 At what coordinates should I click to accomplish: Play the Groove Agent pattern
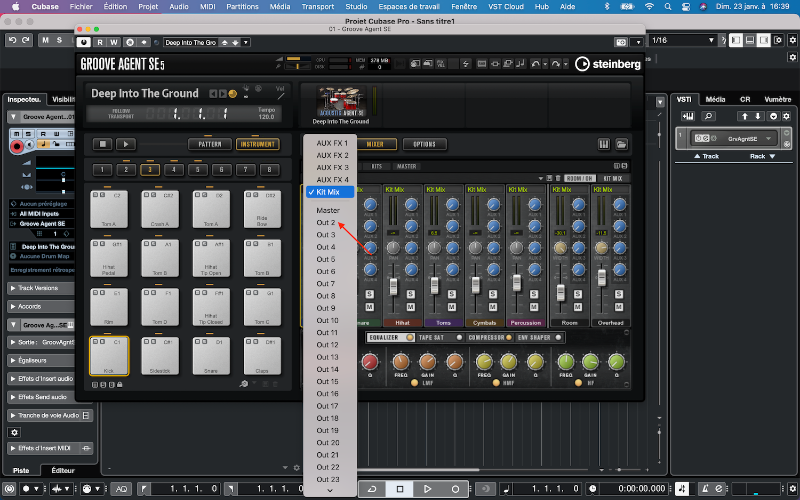pos(126,144)
